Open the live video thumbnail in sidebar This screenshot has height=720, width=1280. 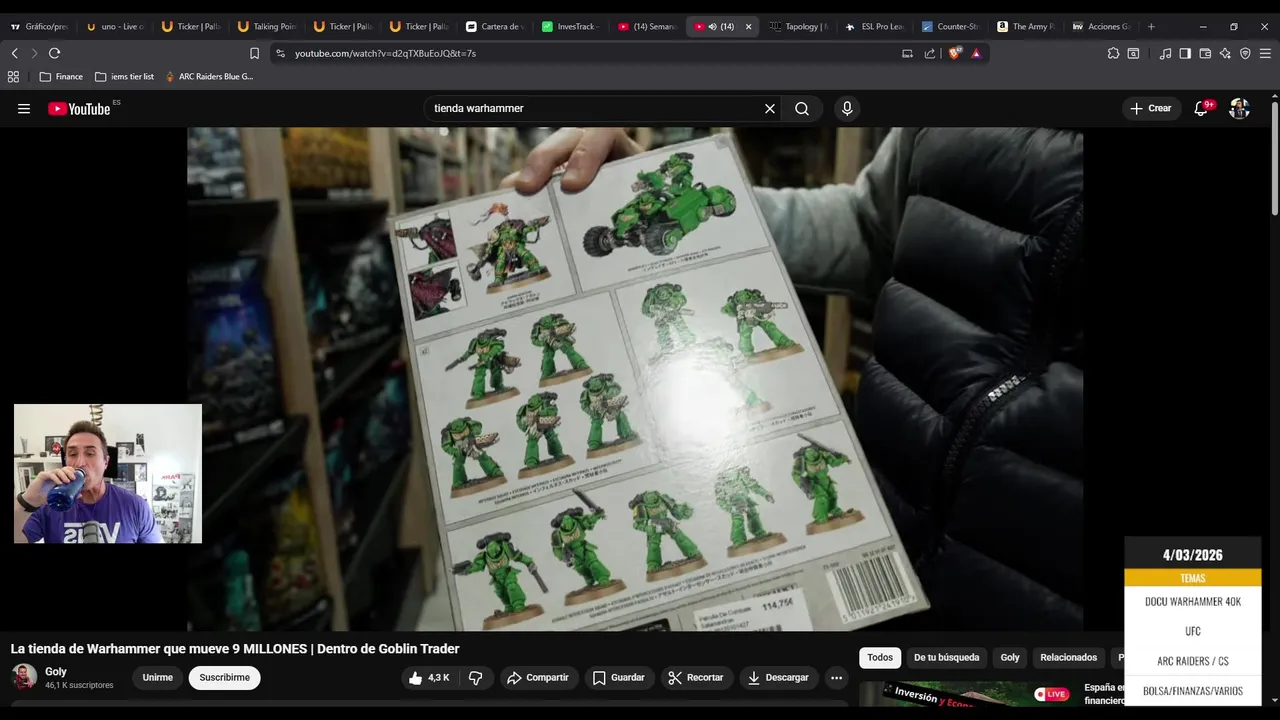click(965, 694)
